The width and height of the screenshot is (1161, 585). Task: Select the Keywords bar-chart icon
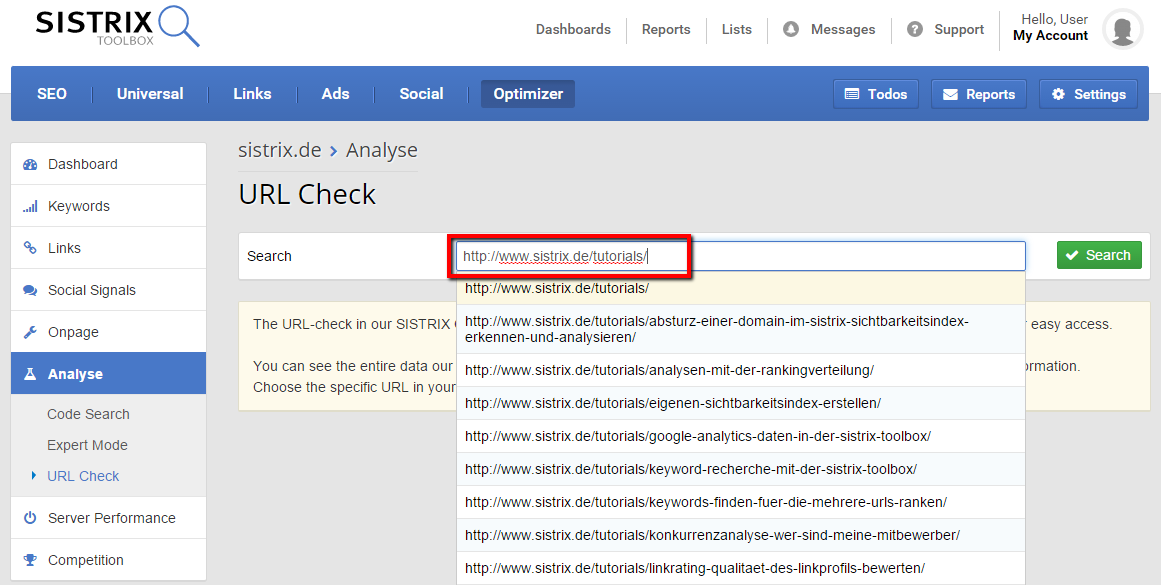click(29, 205)
